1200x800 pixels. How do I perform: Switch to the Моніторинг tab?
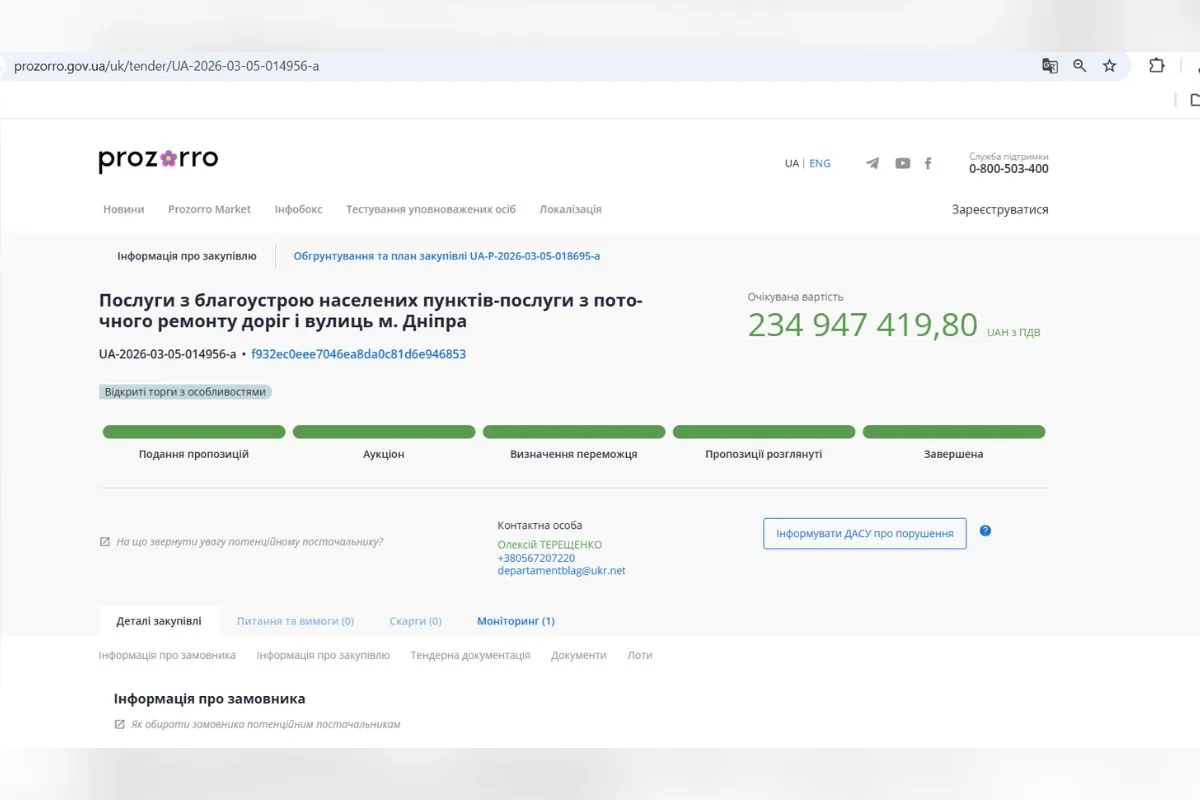click(x=516, y=620)
